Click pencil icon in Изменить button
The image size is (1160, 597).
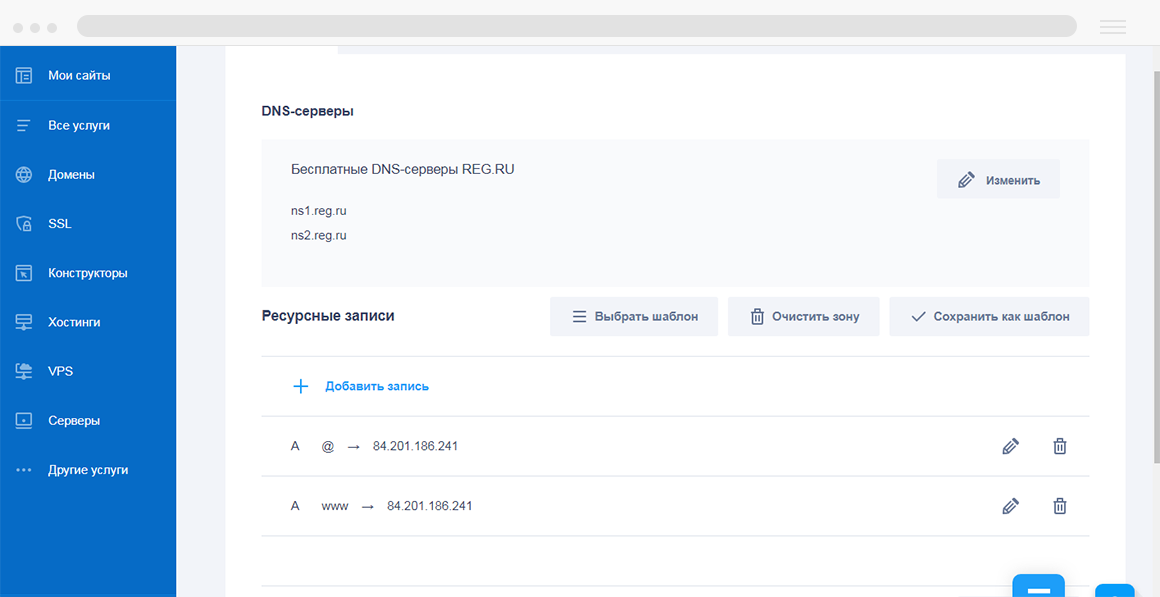pyautogui.click(x=966, y=180)
